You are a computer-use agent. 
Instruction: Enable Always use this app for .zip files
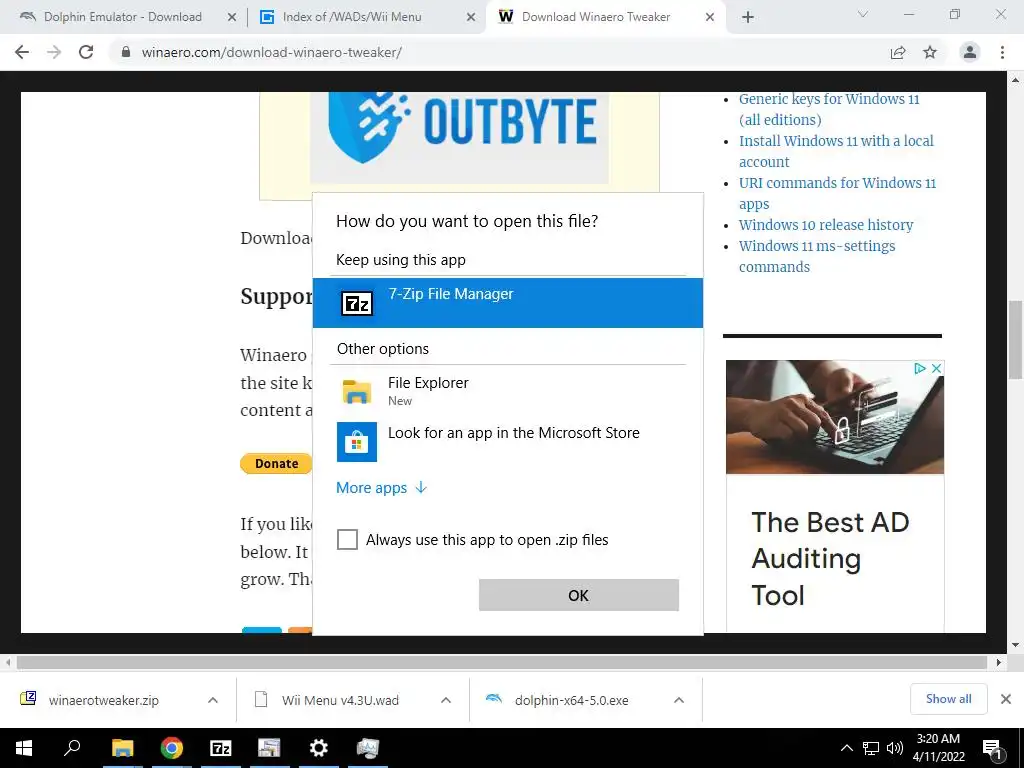[x=347, y=540]
